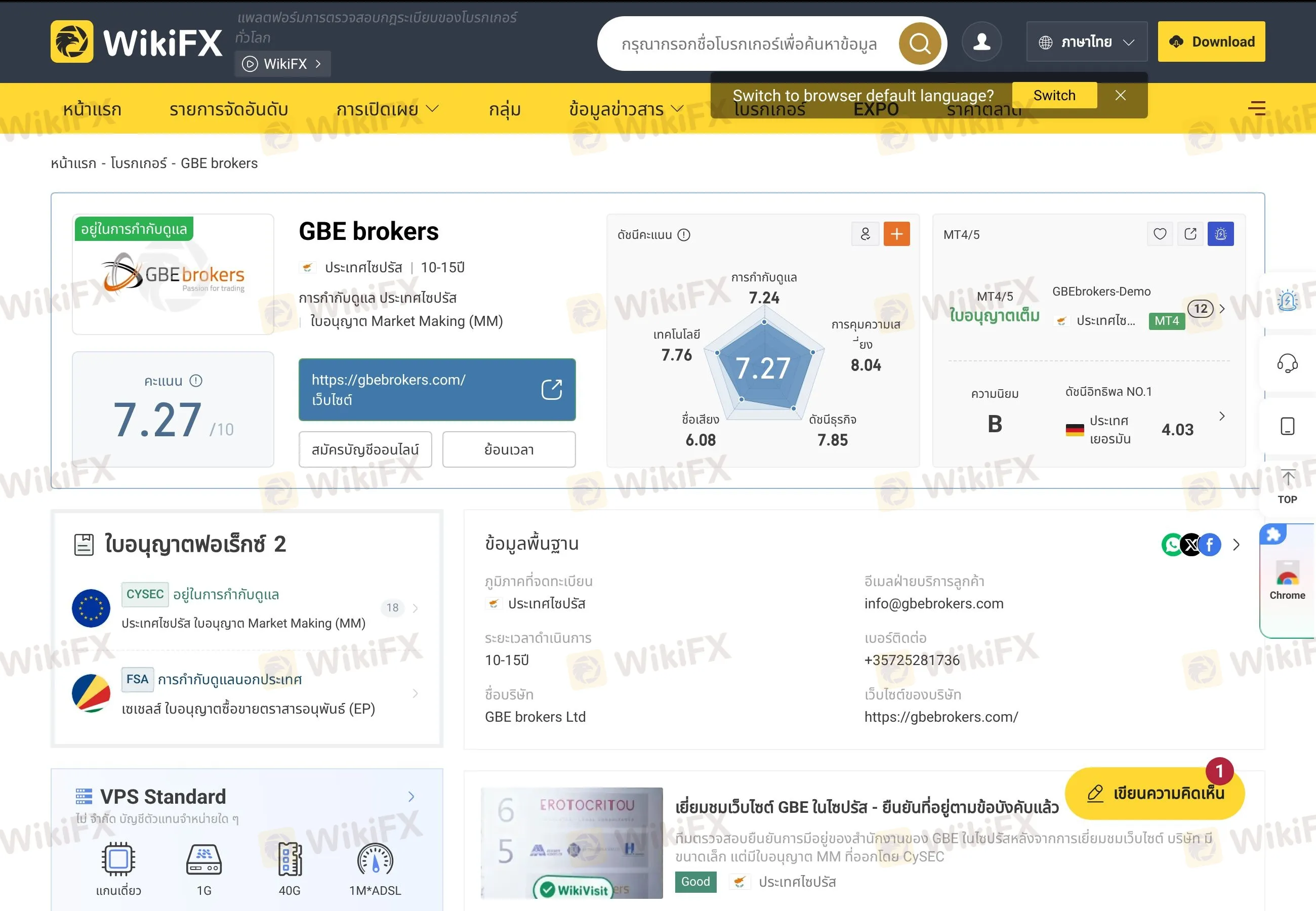The image size is (1316, 911).
Task: Open the gbebrokers.com website button
Action: point(437,390)
